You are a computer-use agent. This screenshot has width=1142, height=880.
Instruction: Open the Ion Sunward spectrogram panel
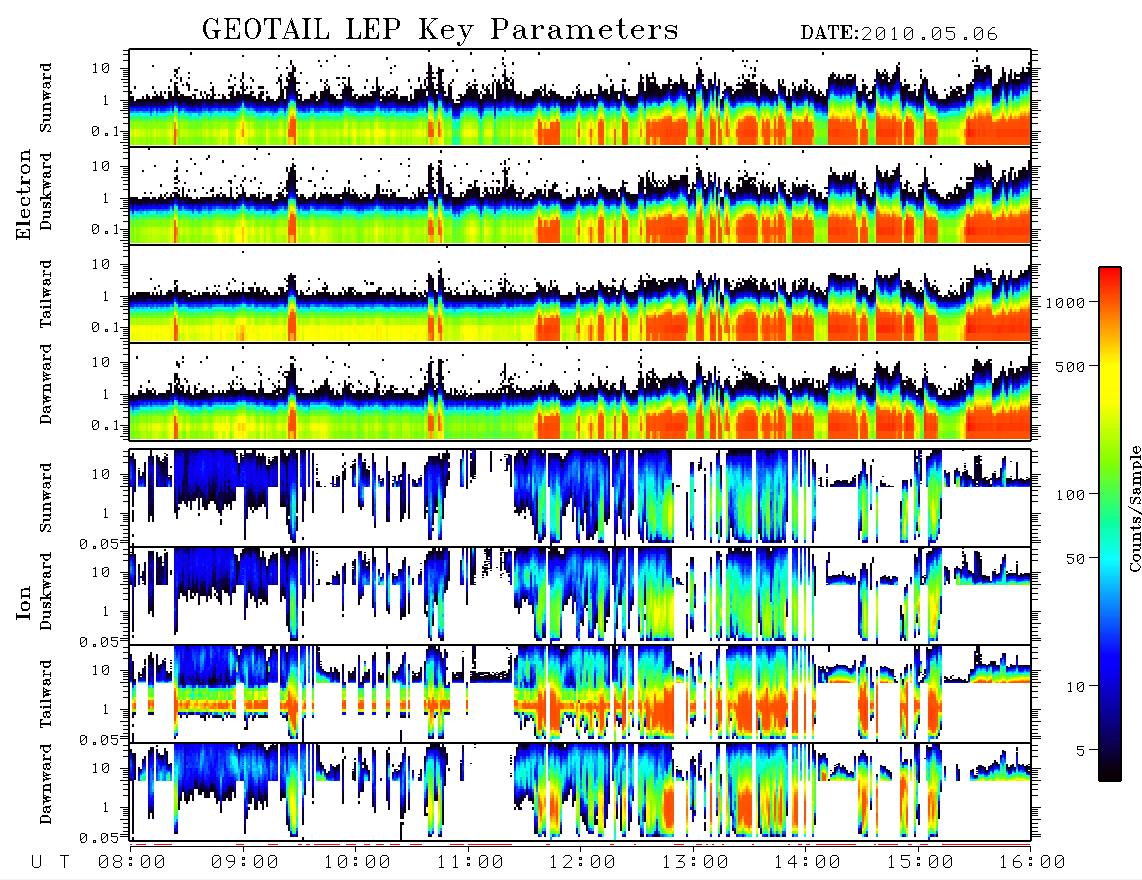(580, 498)
